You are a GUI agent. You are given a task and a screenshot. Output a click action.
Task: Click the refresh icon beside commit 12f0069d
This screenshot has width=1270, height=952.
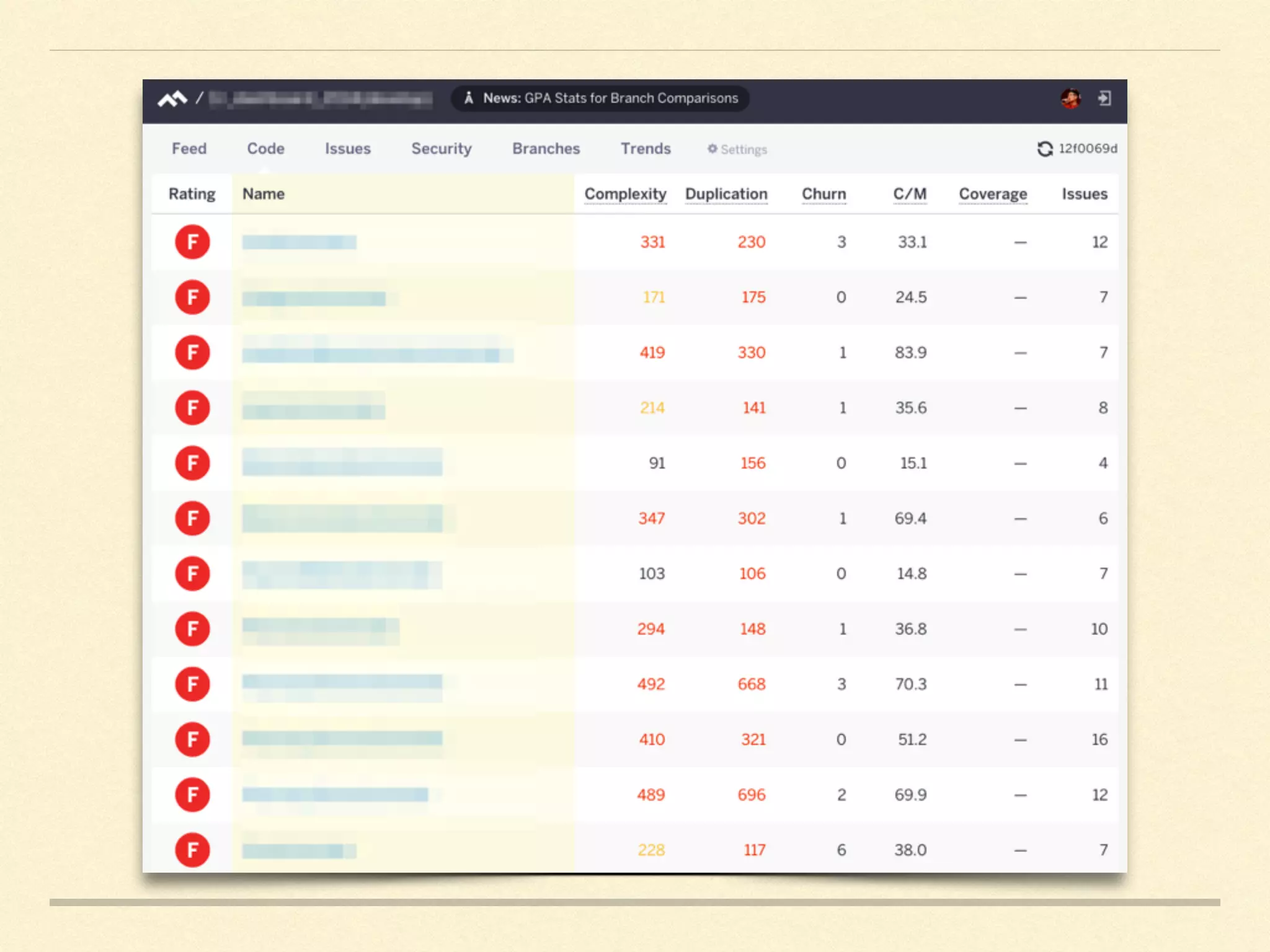coord(1045,149)
